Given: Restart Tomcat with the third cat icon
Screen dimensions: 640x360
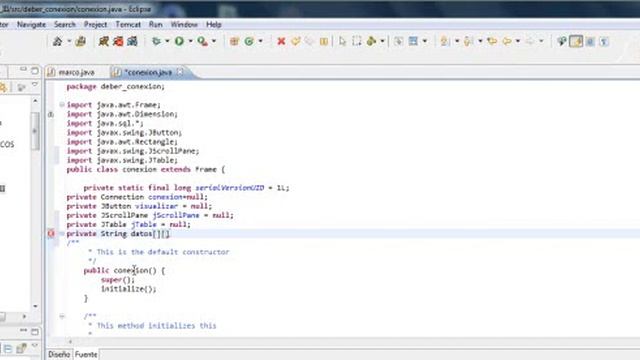Looking at the screenshot, I should (x=132, y=41).
